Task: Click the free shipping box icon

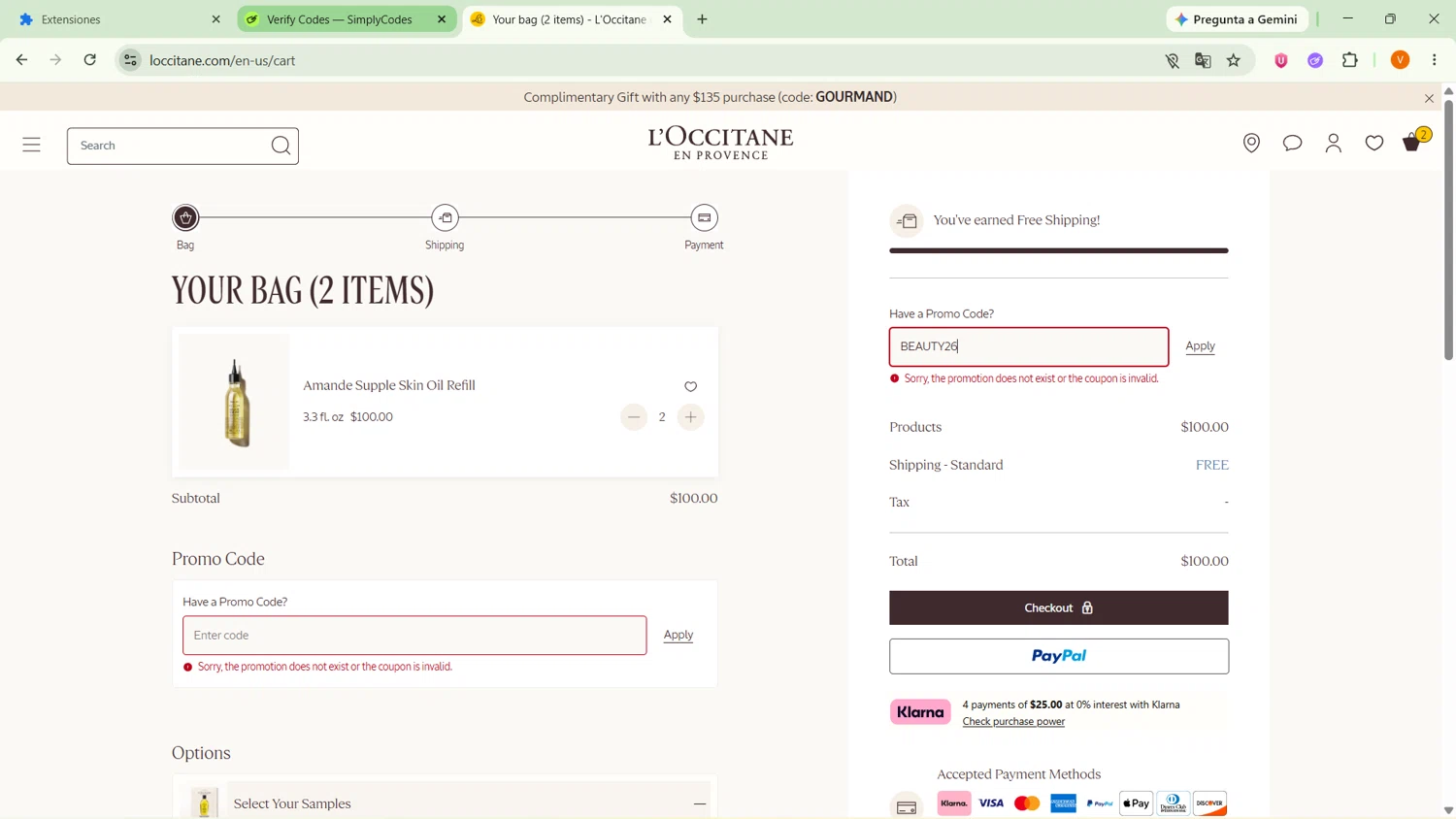Action: pos(907,221)
